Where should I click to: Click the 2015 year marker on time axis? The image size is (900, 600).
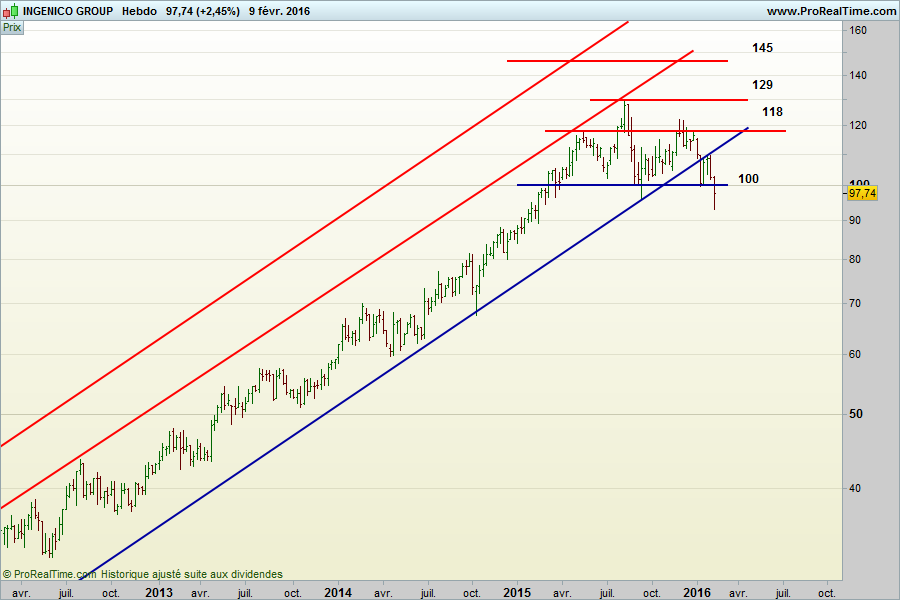coord(517,592)
